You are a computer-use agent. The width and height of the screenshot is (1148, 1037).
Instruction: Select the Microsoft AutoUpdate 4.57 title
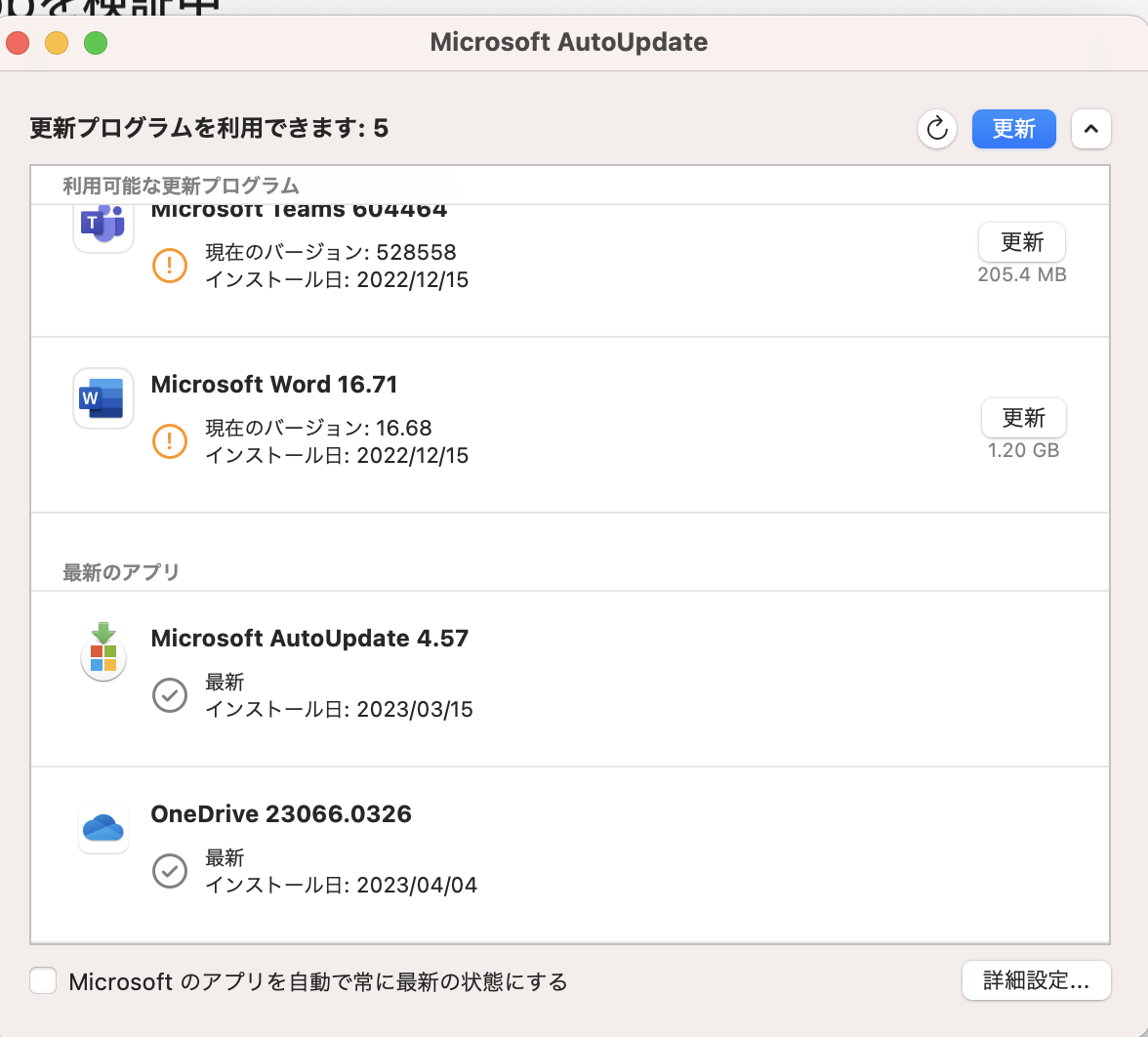pyautogui.click(x=308, y=639)
